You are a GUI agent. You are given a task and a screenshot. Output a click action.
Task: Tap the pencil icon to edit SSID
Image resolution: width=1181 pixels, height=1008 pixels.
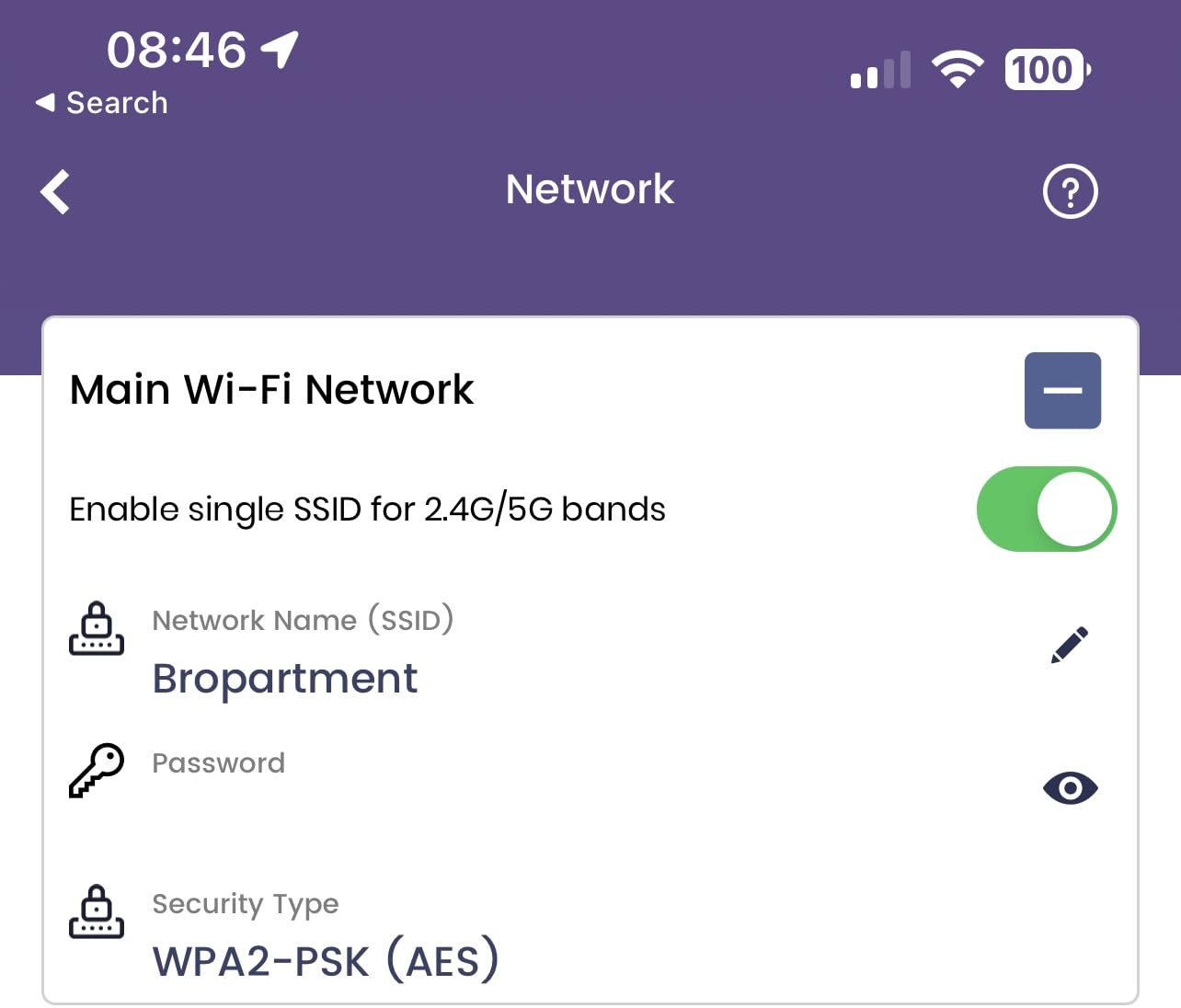click(x=1070, y=644)
